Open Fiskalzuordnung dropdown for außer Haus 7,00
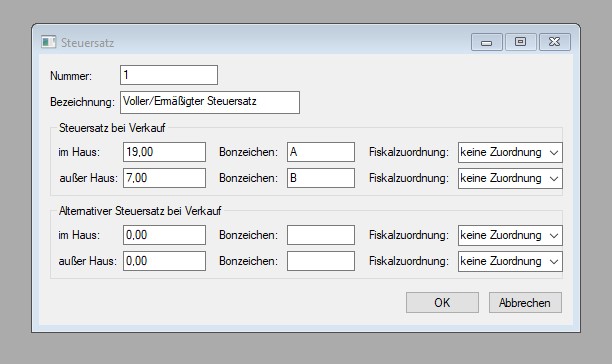 pyautogui.click(x=510, y=178)
